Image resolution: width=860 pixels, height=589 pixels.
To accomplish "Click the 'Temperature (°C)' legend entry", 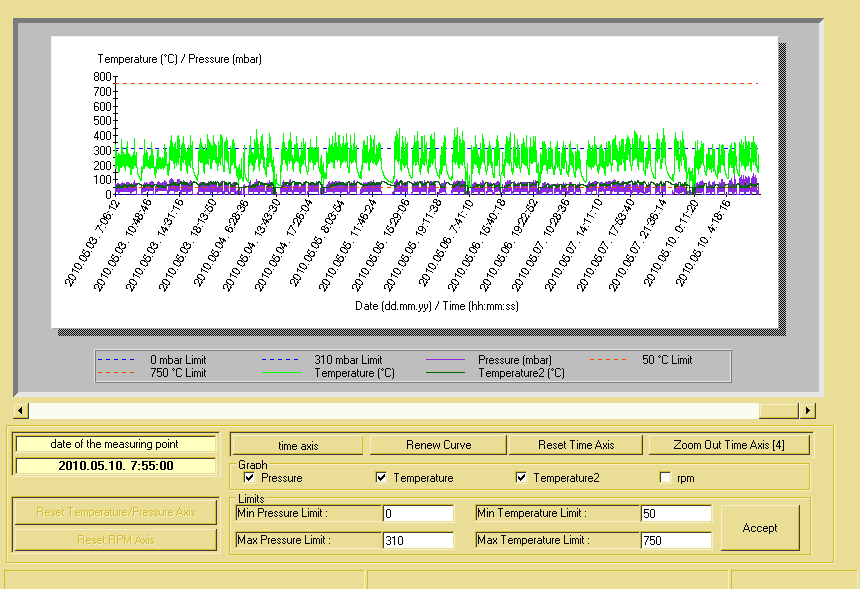I will (354, 373).
